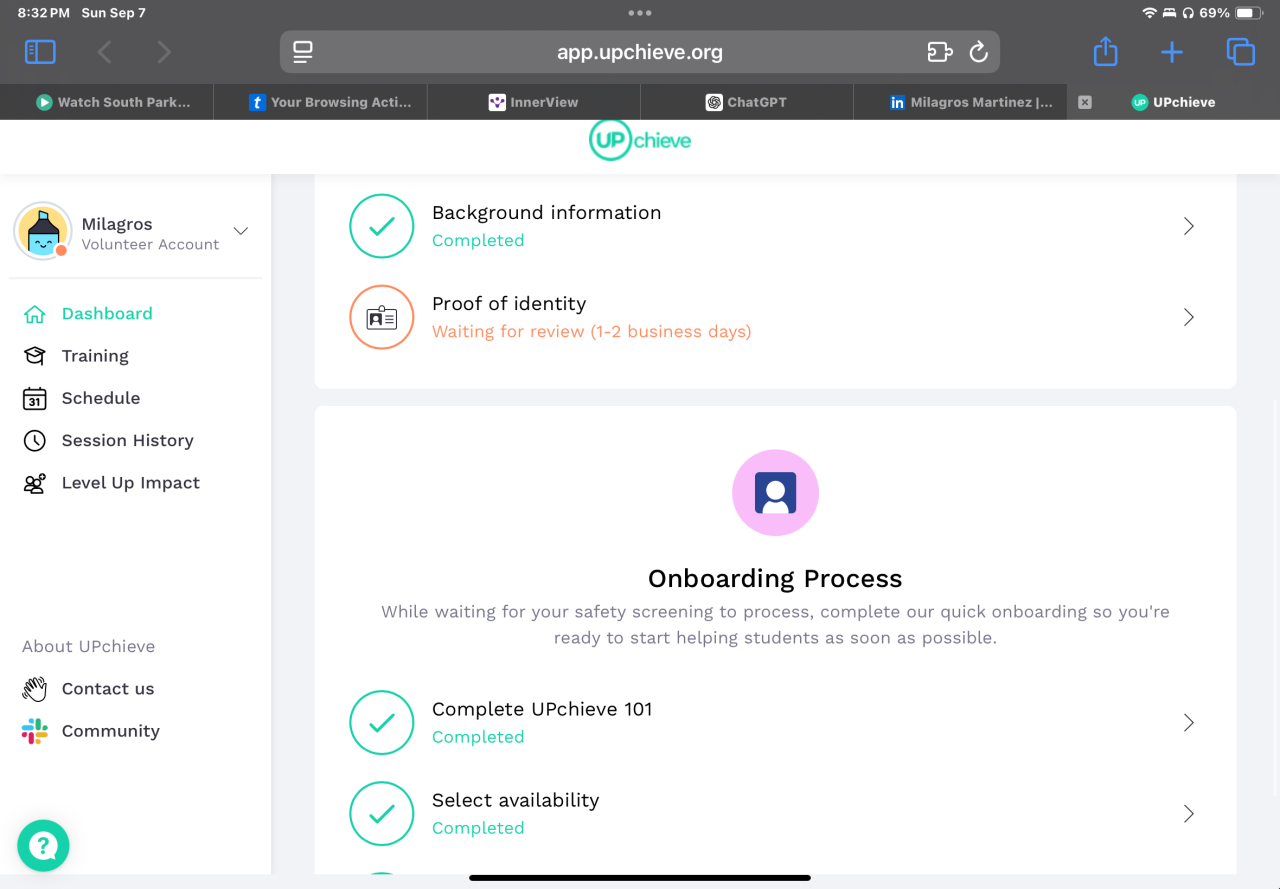Click the Onboarding Process heading
Screen dimensions: 1280x889
click(x=775, y=579)
